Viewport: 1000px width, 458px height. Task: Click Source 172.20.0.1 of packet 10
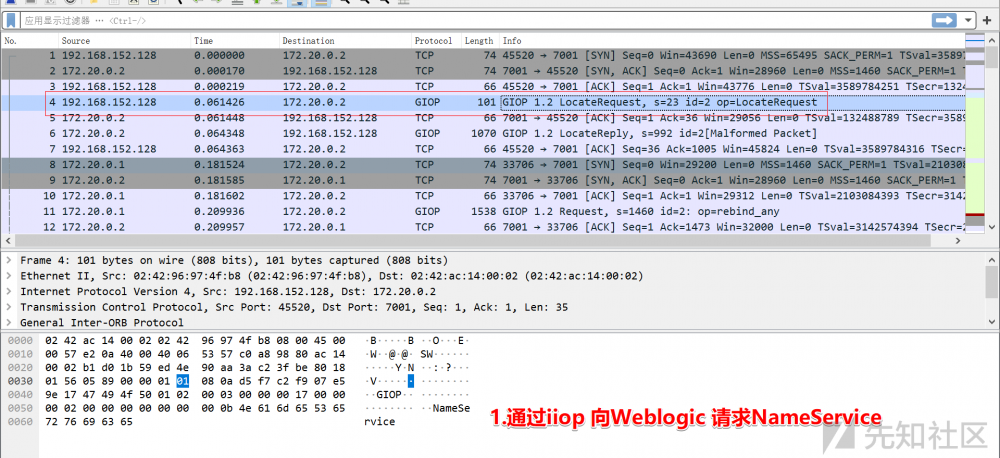93,195
